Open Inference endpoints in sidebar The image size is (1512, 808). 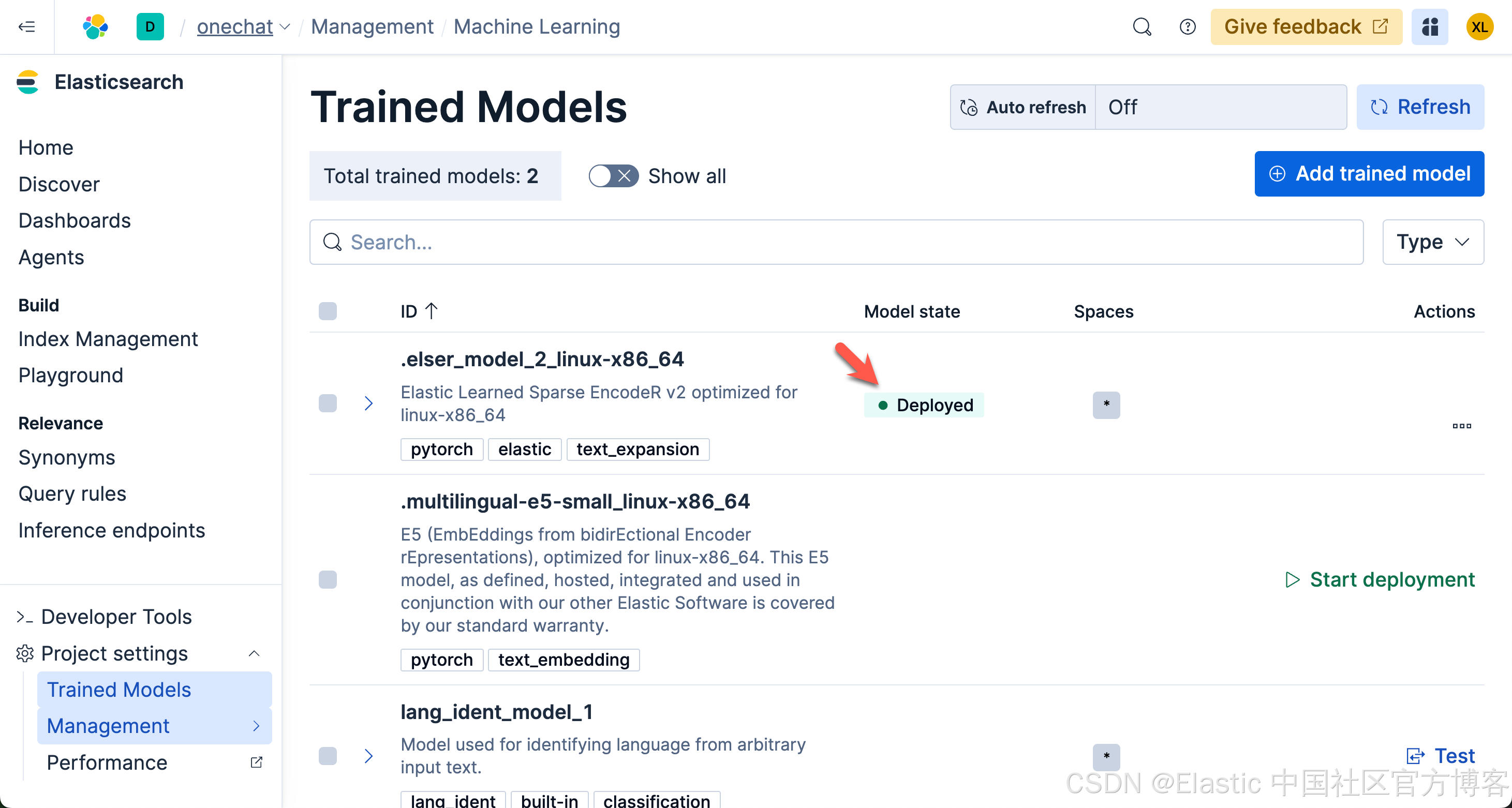(x=112, y=530)
